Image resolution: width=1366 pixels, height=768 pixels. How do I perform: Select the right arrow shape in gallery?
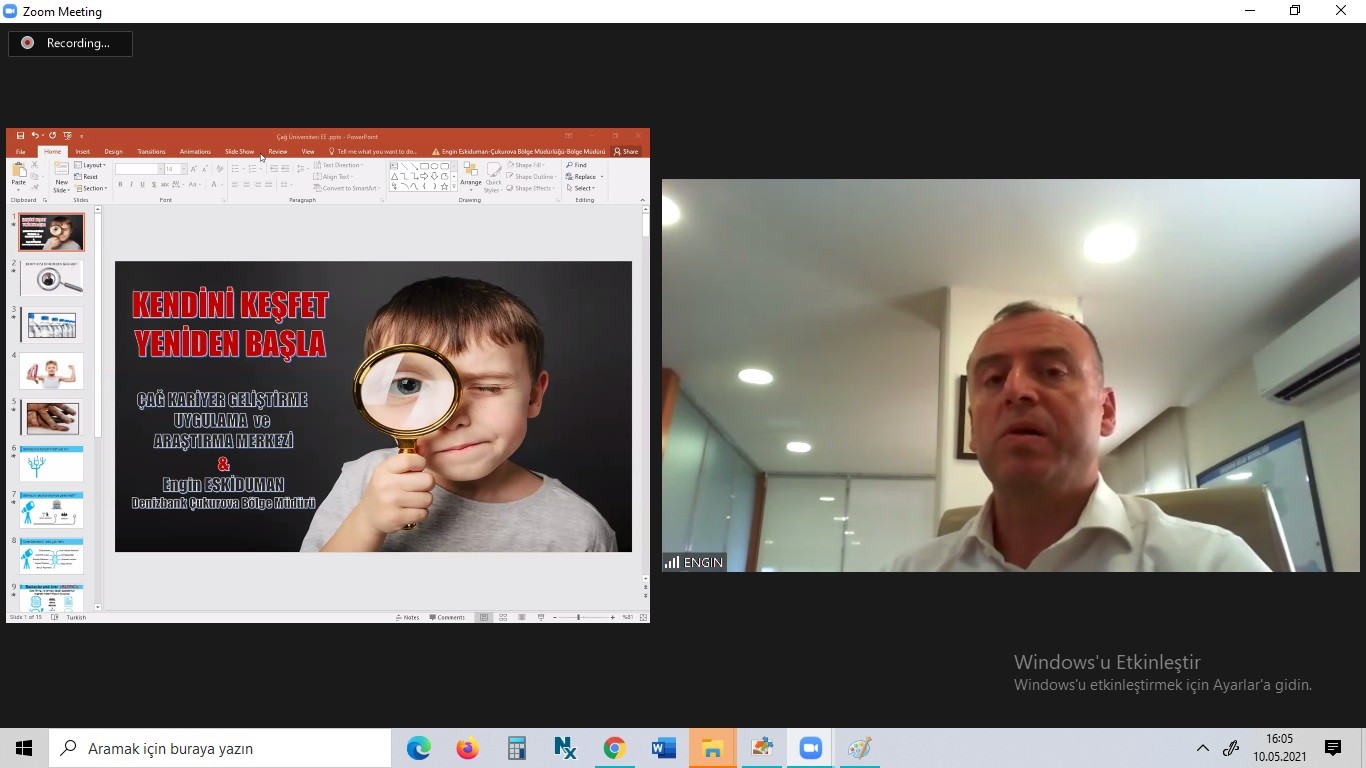424,176
